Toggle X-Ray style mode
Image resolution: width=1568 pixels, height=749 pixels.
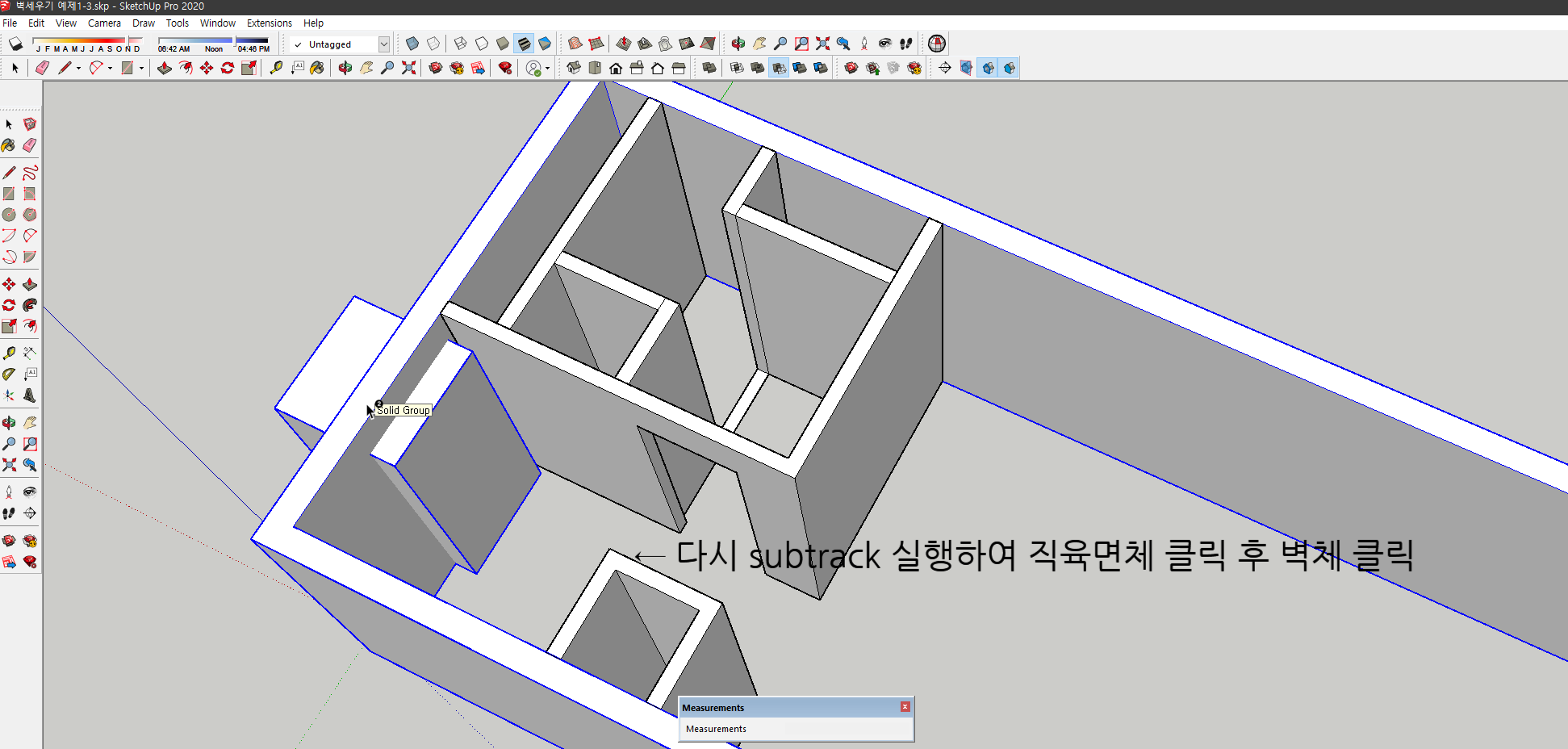412,44
